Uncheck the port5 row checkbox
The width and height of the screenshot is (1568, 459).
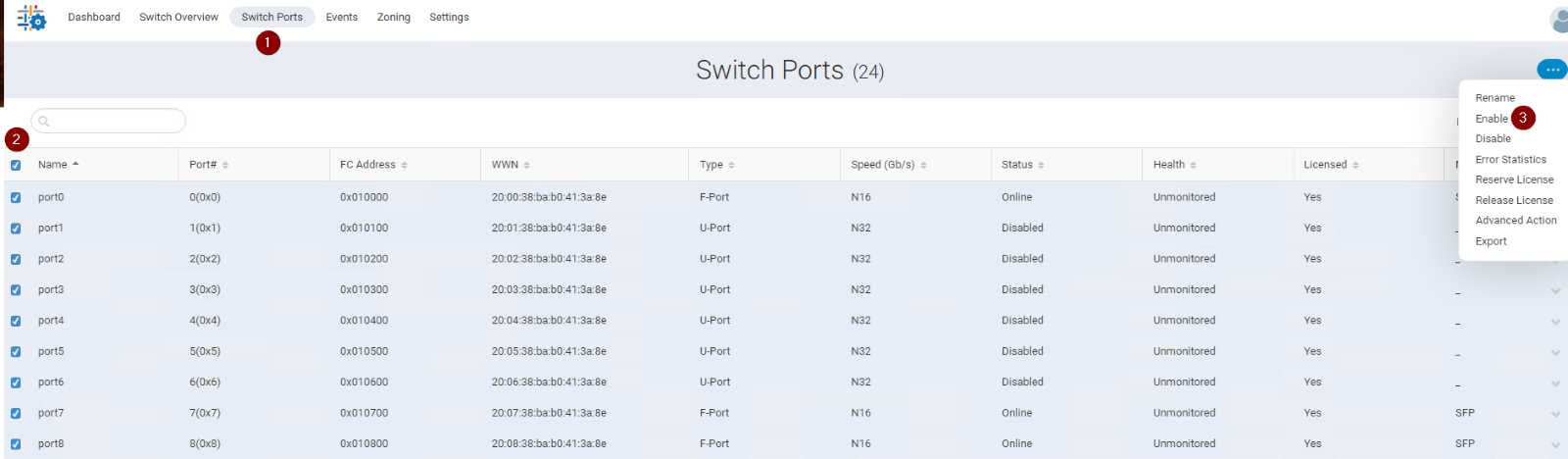click(16, 351)
